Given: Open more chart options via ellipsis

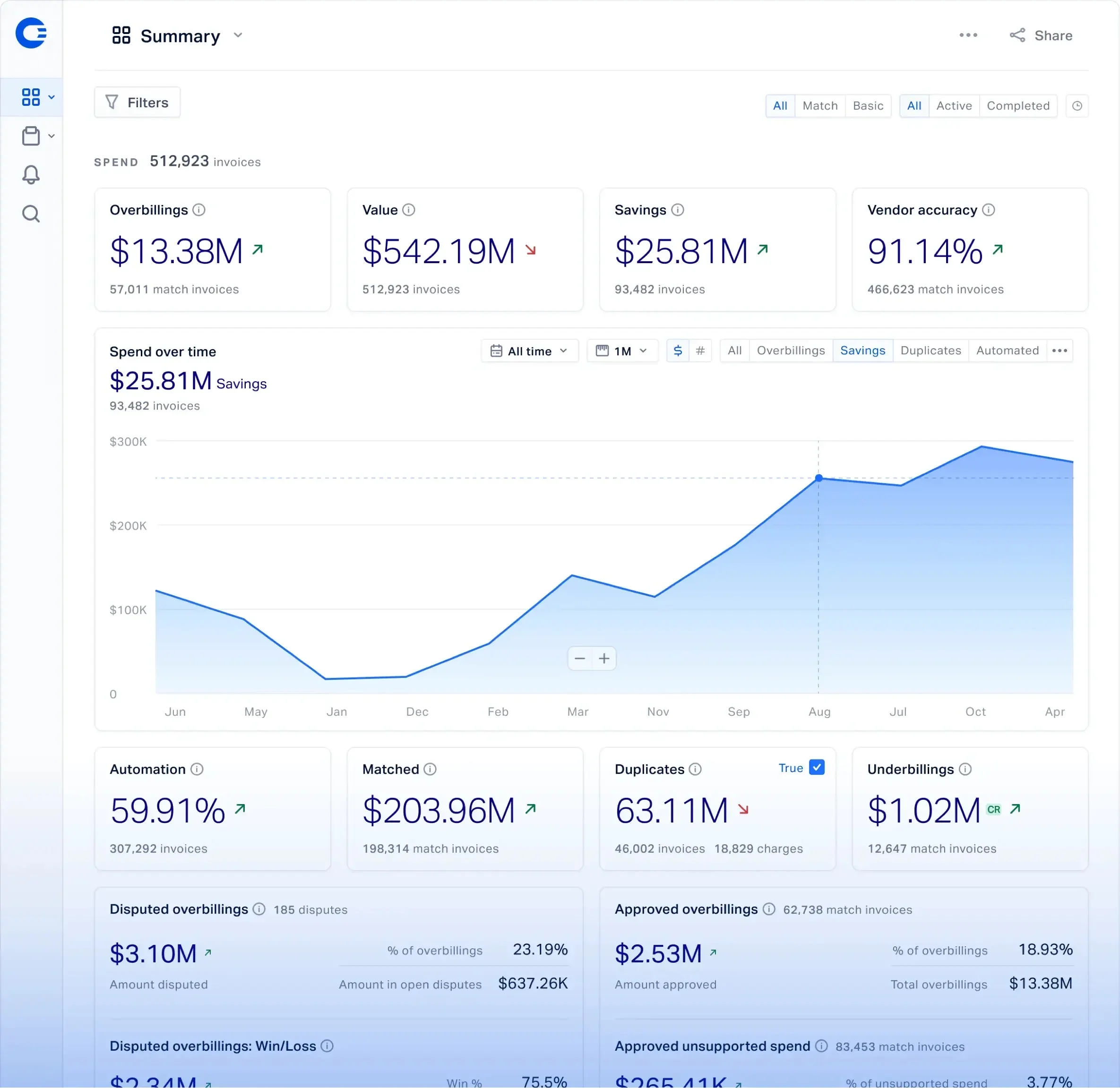Looking at the screenshot, I should pyautogui.click(x=1060, y=350).
